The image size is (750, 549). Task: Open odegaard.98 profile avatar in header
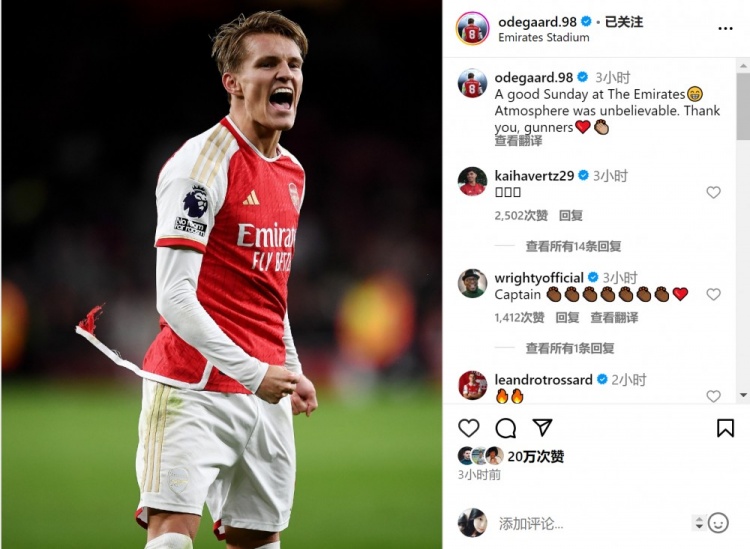click(x=472, y=29)
